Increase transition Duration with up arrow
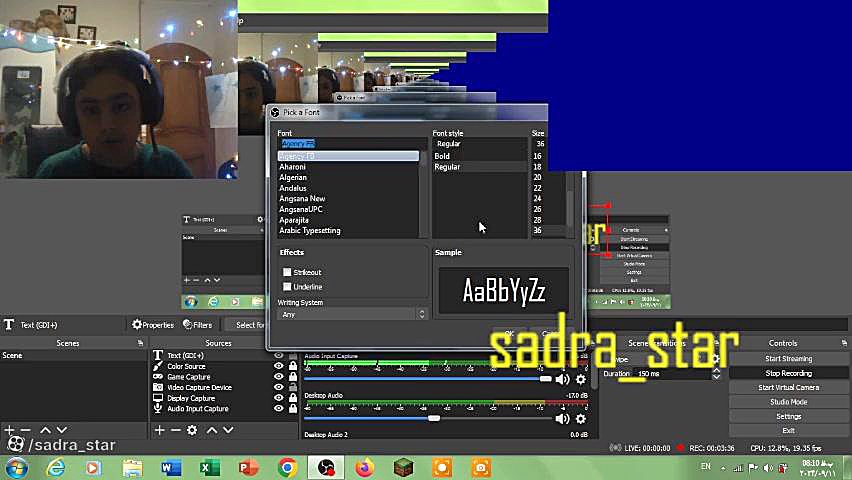 [717, 370]
